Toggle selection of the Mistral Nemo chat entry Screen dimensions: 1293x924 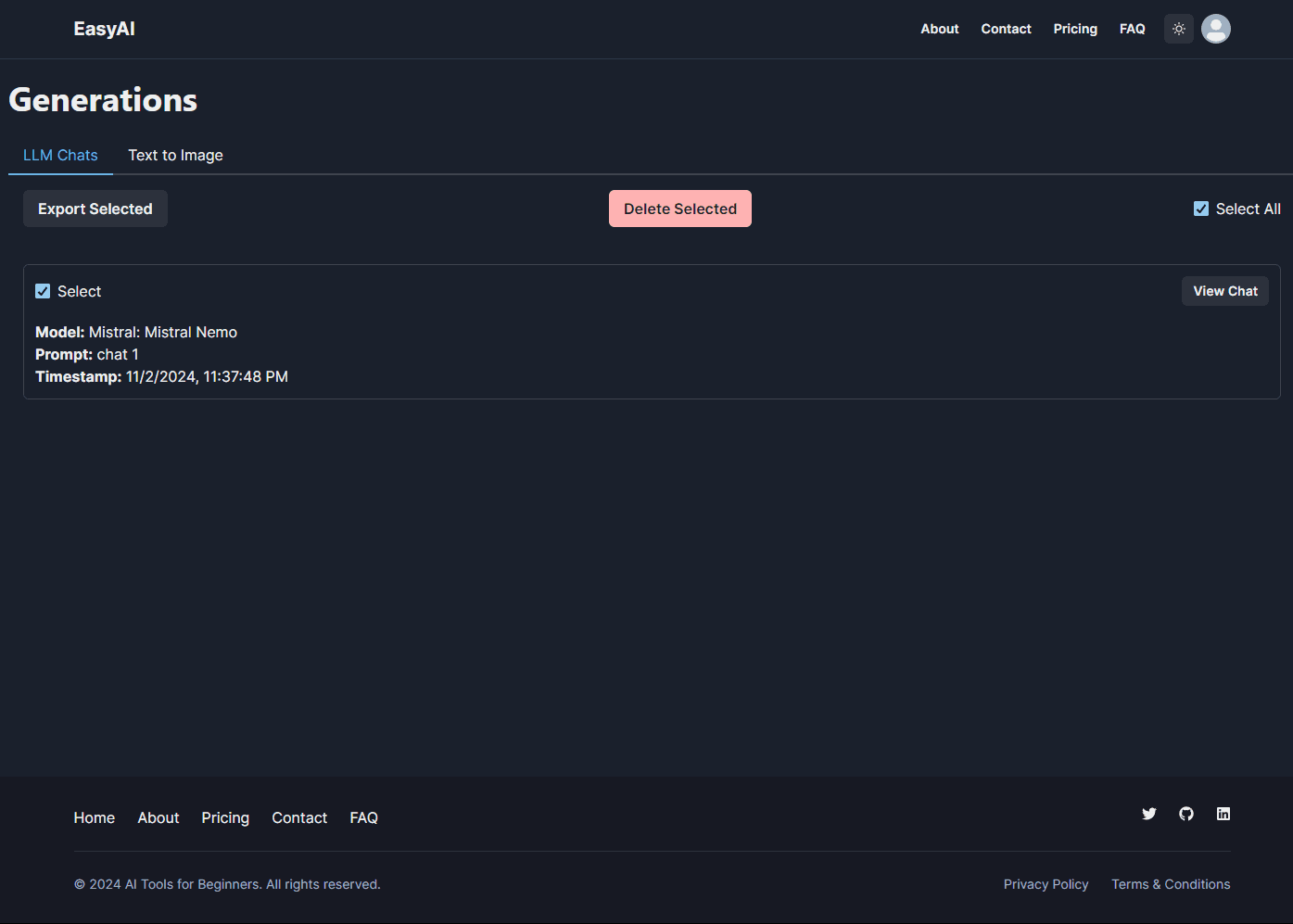point(43,290)
